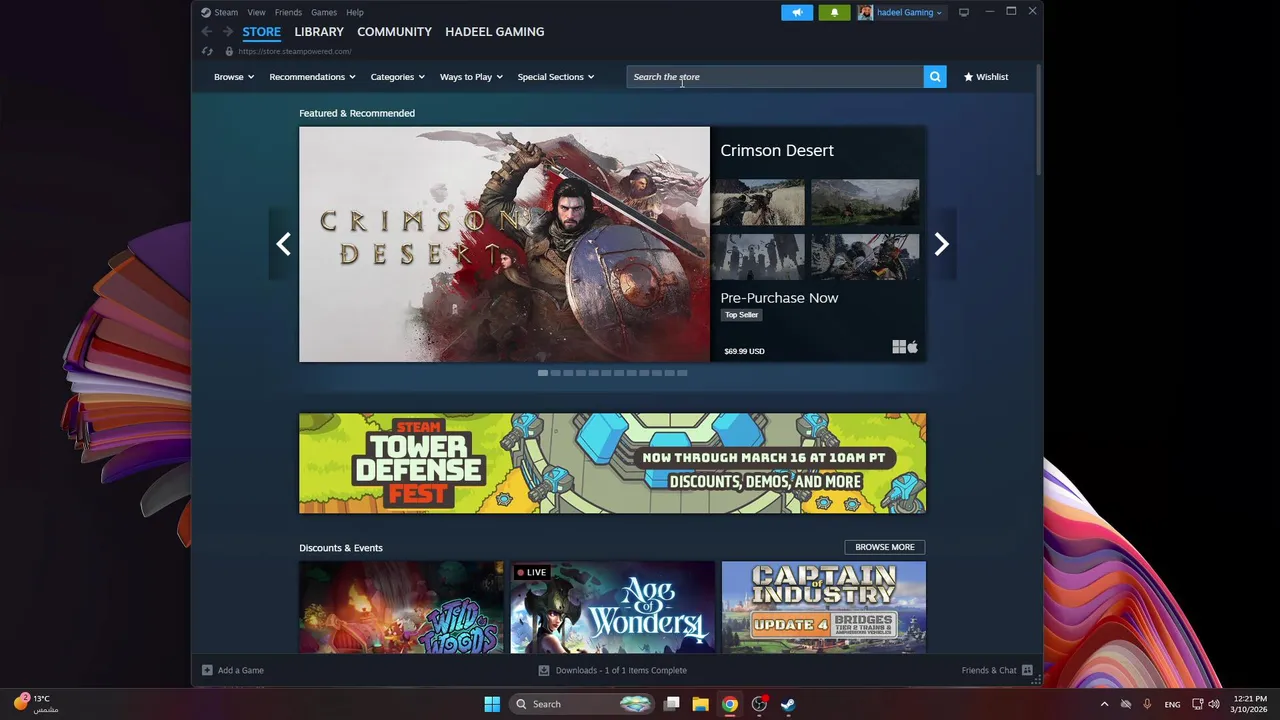Click the Steam taskbar icon

pyautogui.click(x=788, y=704)
